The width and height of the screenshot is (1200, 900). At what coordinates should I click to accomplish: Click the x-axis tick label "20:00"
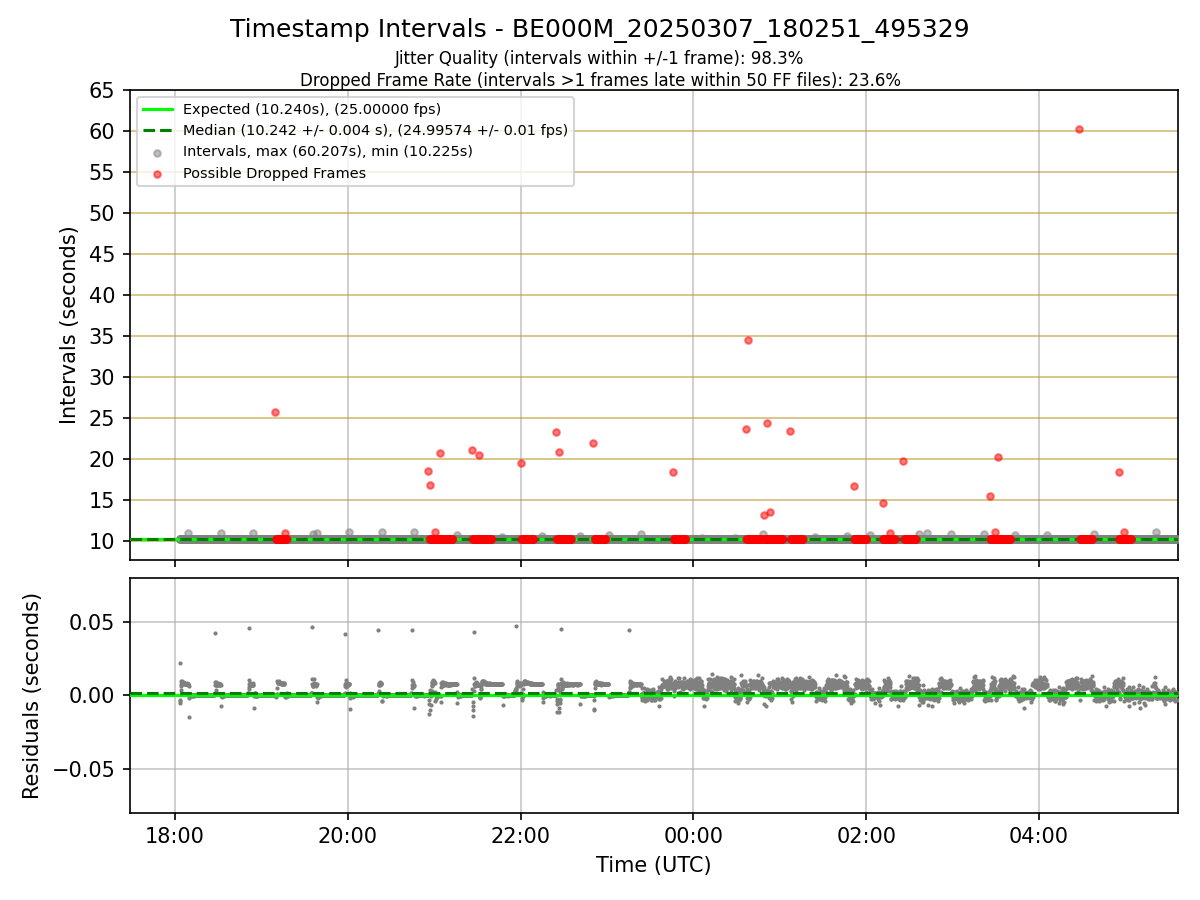(x=348, y=834)
